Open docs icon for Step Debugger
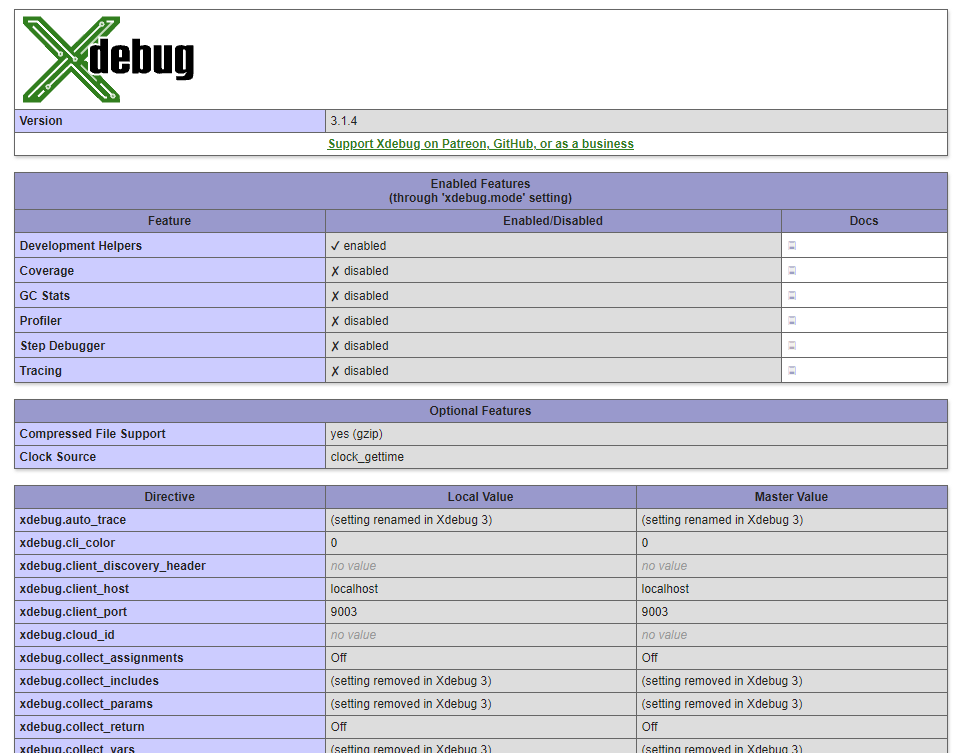The image size is (961, 753). [x=791, y=345]
